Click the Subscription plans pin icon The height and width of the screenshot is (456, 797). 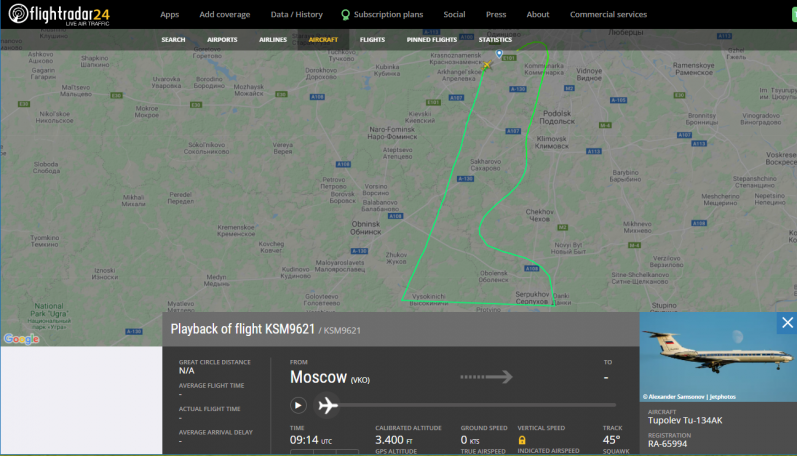coord(345,15)
